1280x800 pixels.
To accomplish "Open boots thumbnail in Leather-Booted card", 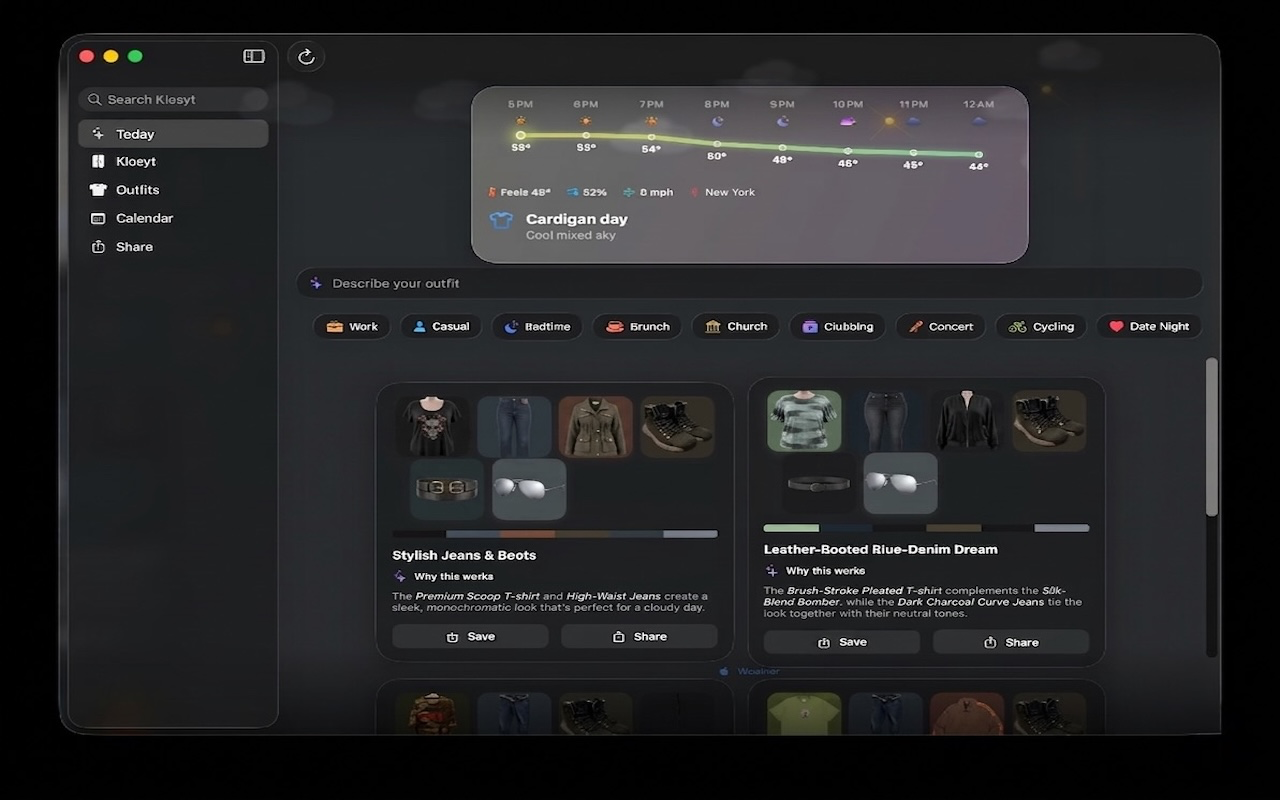I will coord(1049,421).
